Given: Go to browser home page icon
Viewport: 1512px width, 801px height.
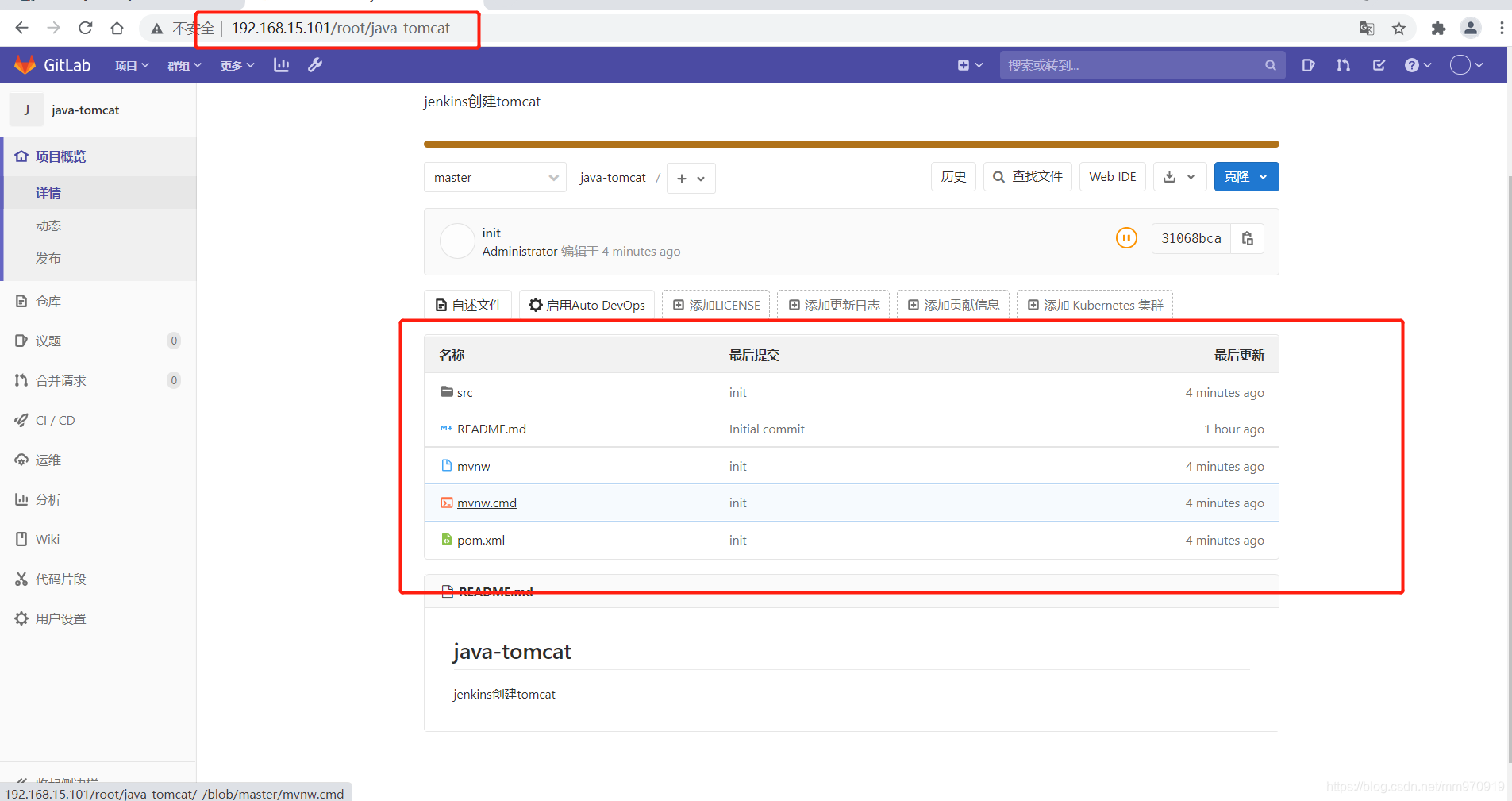Looking at the screenshot, I should pos(117,29).
